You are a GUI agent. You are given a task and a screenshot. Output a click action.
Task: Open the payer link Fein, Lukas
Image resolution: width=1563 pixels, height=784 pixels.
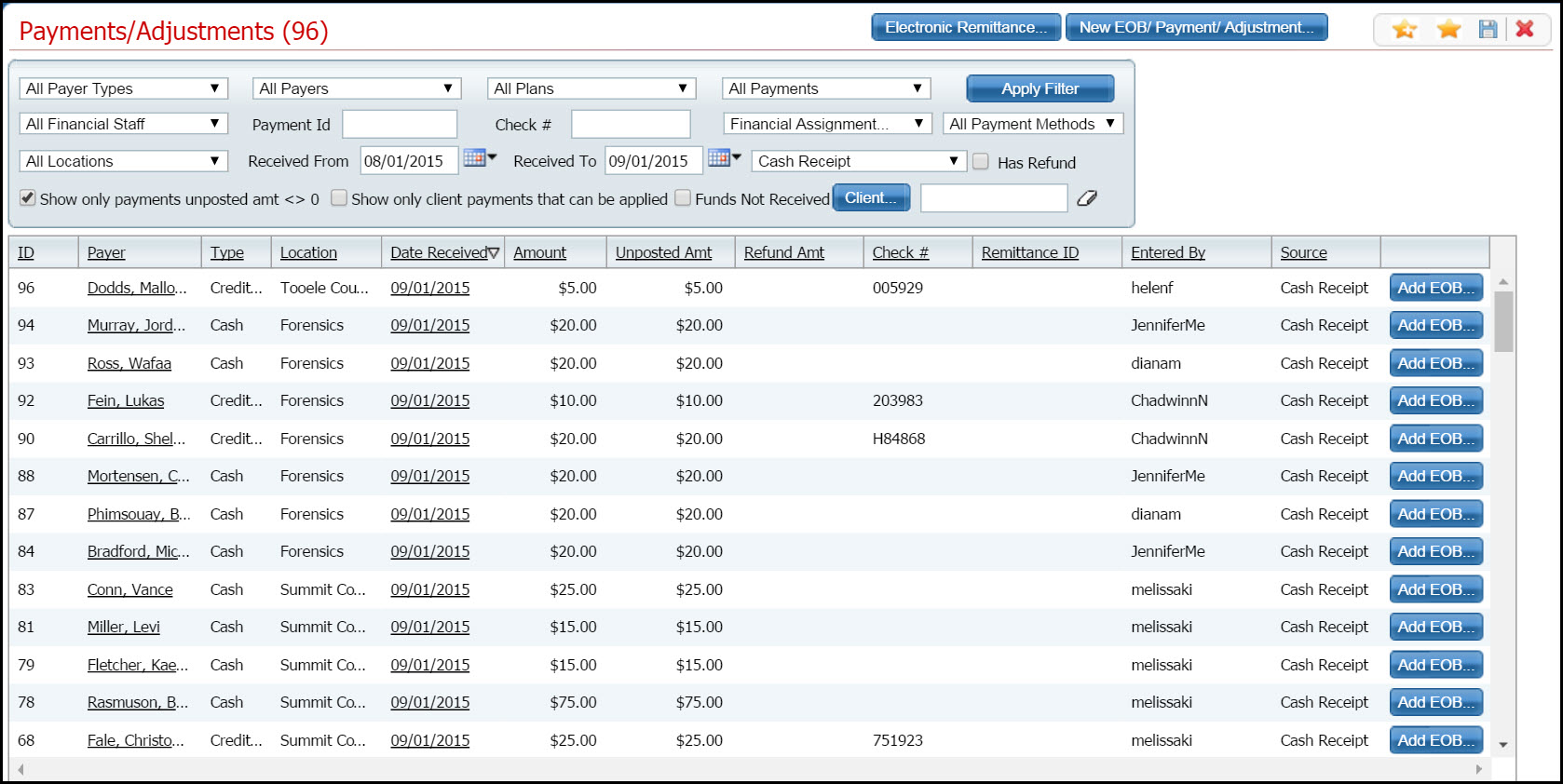(126, 400)
